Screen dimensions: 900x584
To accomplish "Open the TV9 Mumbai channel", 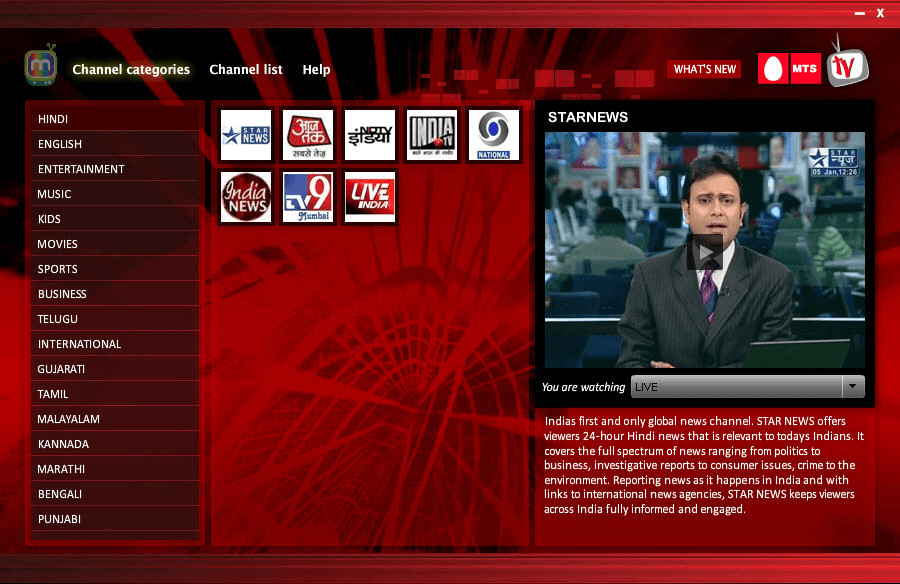I will click(308, 197).
